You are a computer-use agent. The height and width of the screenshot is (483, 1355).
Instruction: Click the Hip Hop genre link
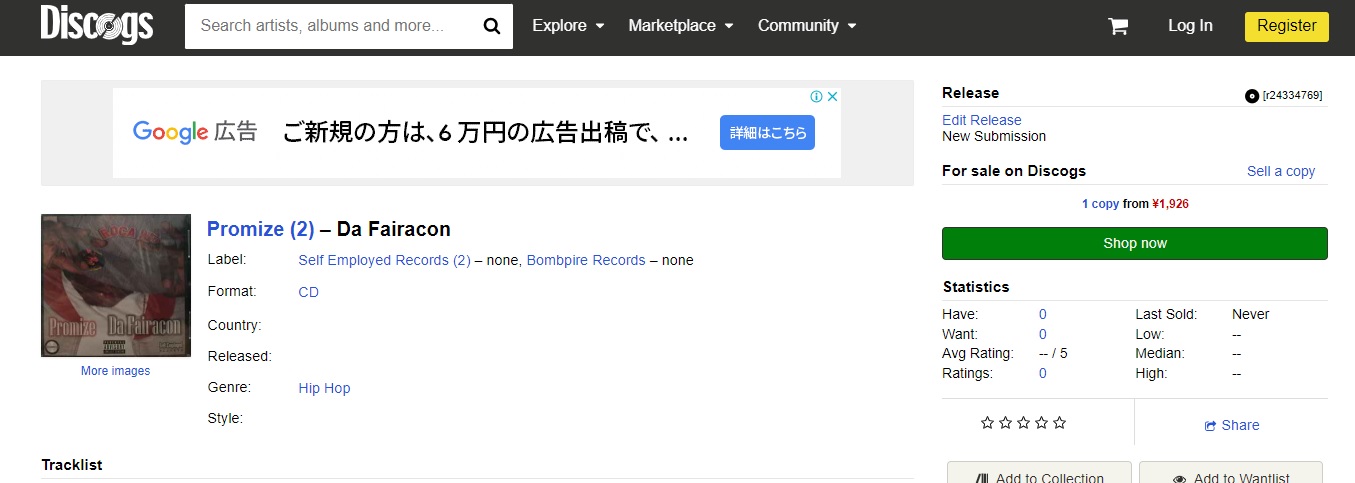point(325,388)
